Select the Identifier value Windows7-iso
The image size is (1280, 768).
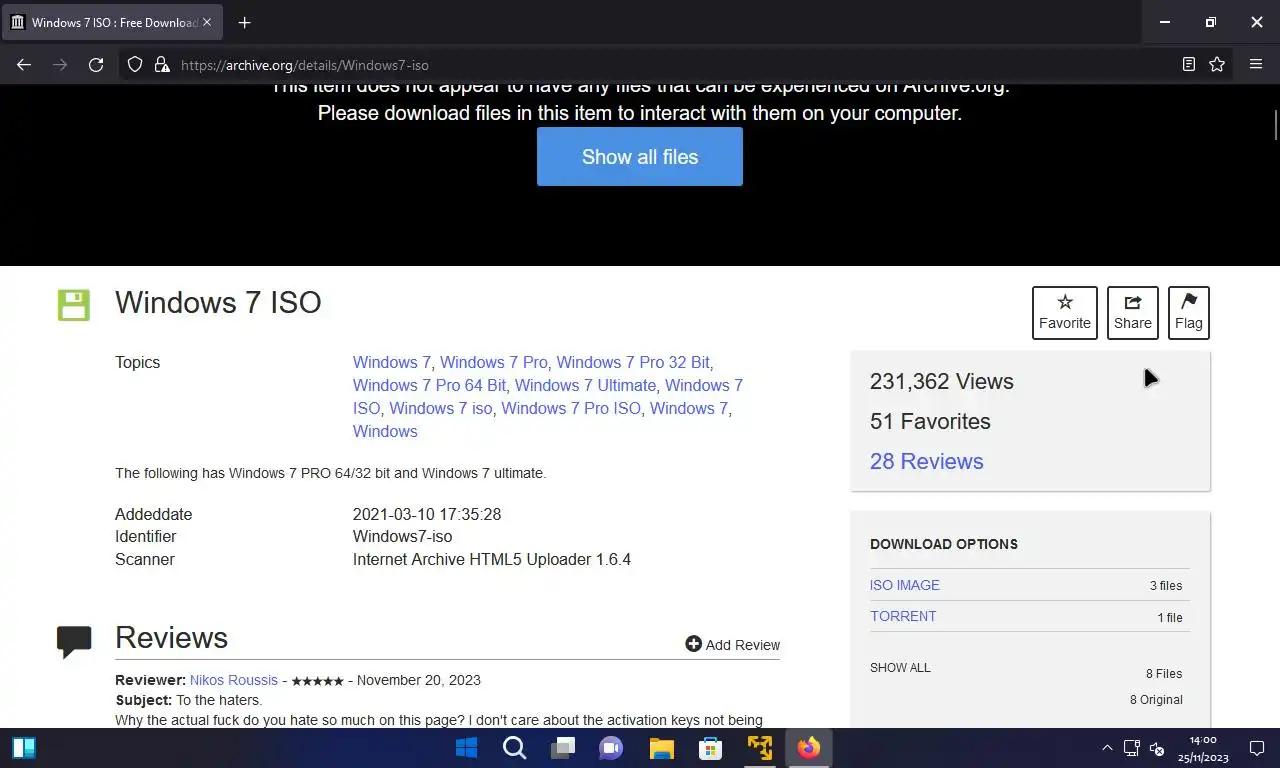(x=402, y=536)
